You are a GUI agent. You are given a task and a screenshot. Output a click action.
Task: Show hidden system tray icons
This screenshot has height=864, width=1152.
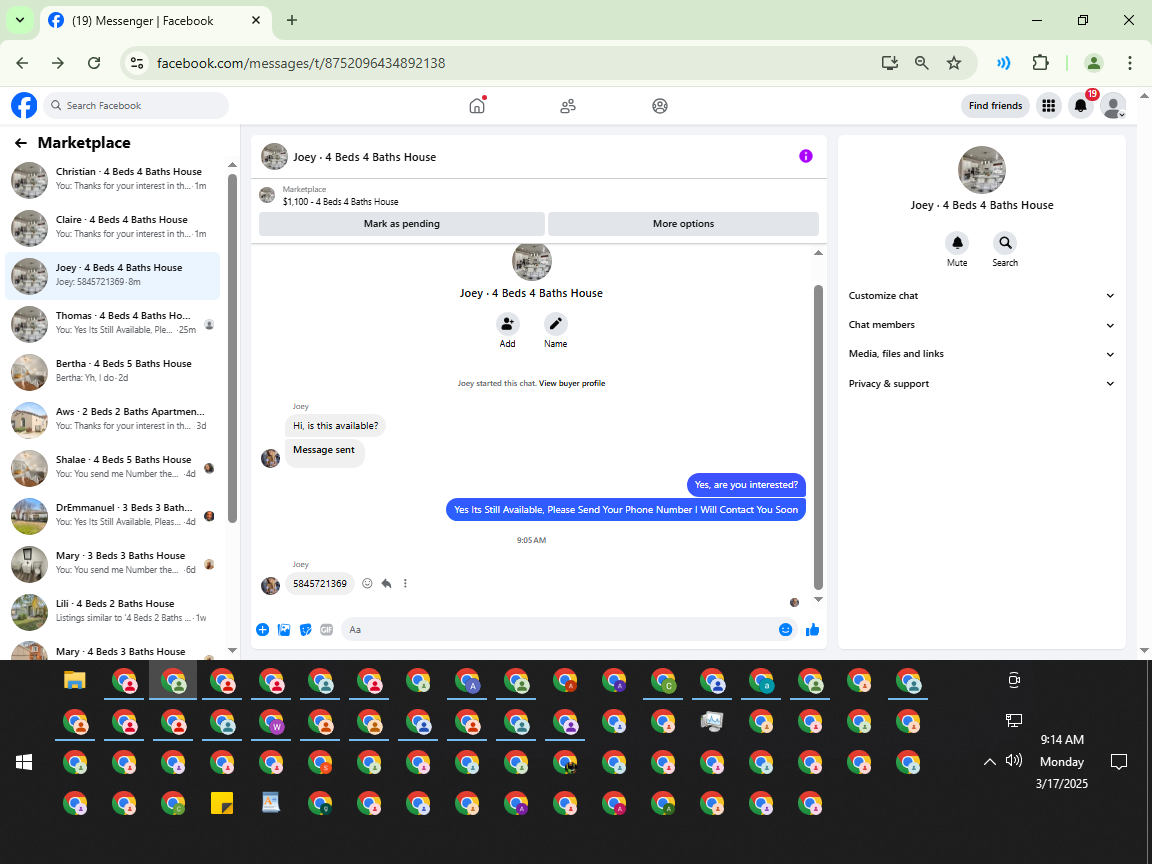tap(990, 762)
